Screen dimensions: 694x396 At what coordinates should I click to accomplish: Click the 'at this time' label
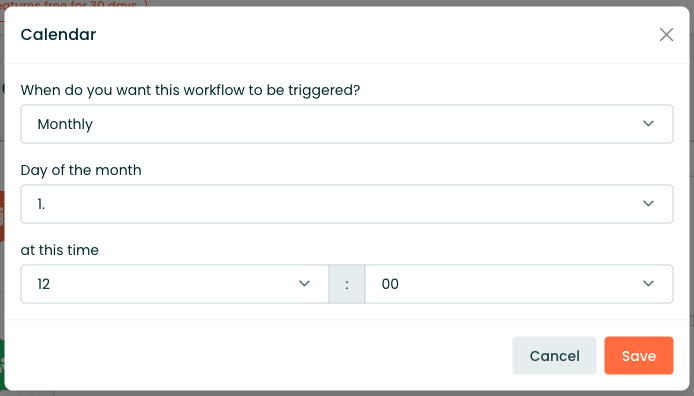(x=60, y=250)
